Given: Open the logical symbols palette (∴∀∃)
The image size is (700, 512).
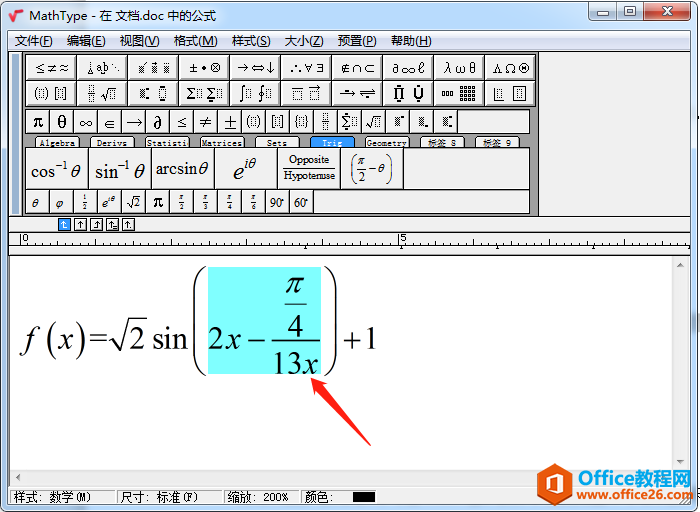Looking at the screenshot, I should point(306,68).
